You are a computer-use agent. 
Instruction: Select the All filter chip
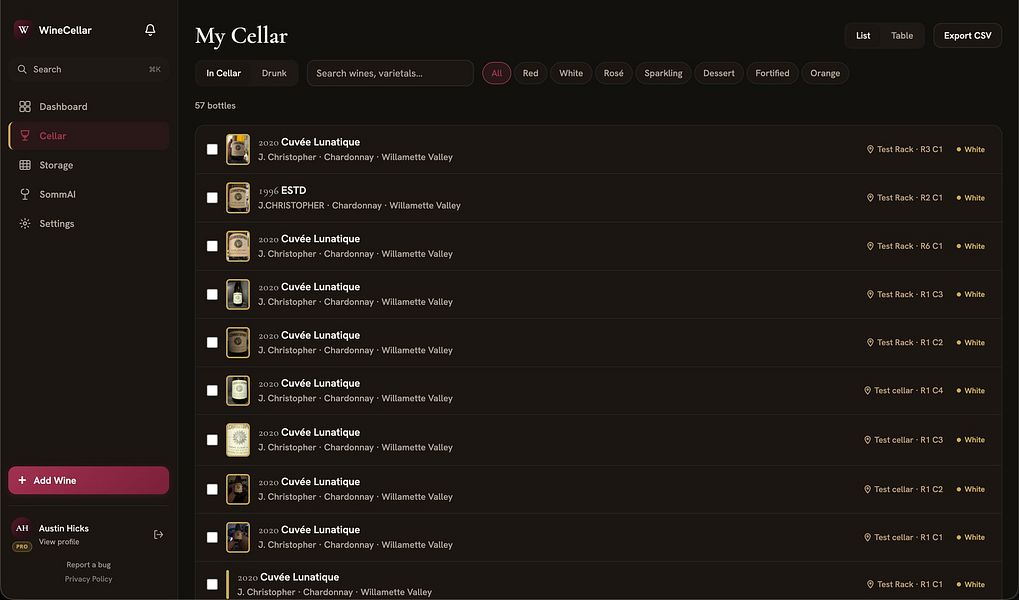pos(497,73)
